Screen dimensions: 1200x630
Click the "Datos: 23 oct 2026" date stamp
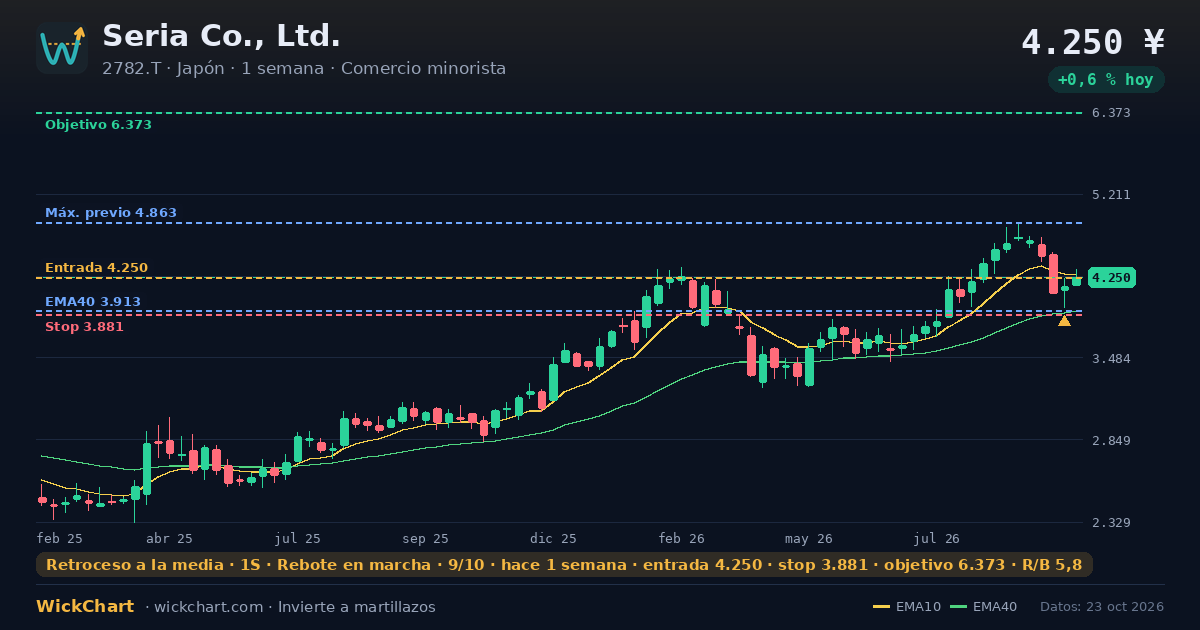click(x=1102, y=607)
